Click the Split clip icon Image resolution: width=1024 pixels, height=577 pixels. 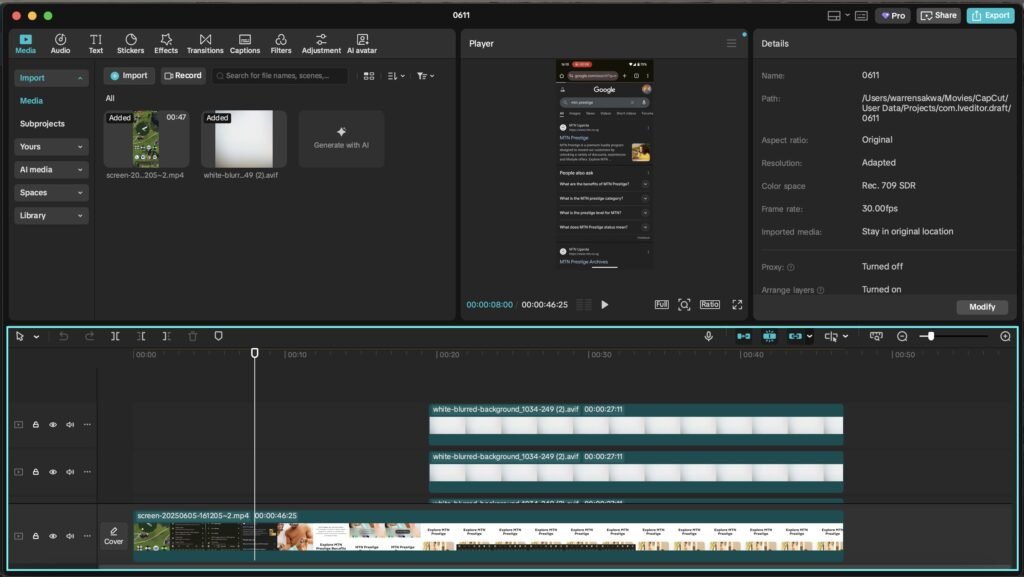[x=115, y=336]
